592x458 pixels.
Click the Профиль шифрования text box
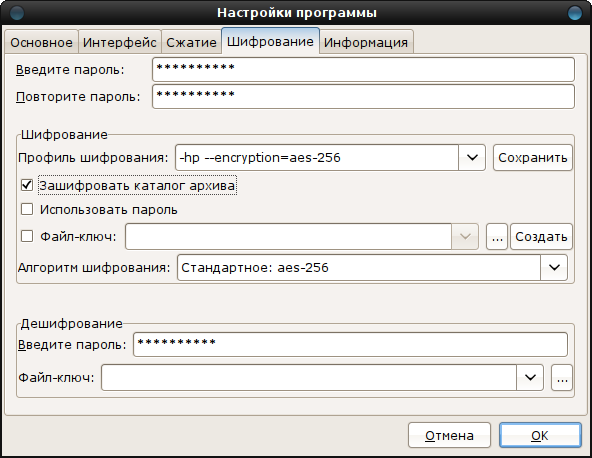[x=317, y=157]
